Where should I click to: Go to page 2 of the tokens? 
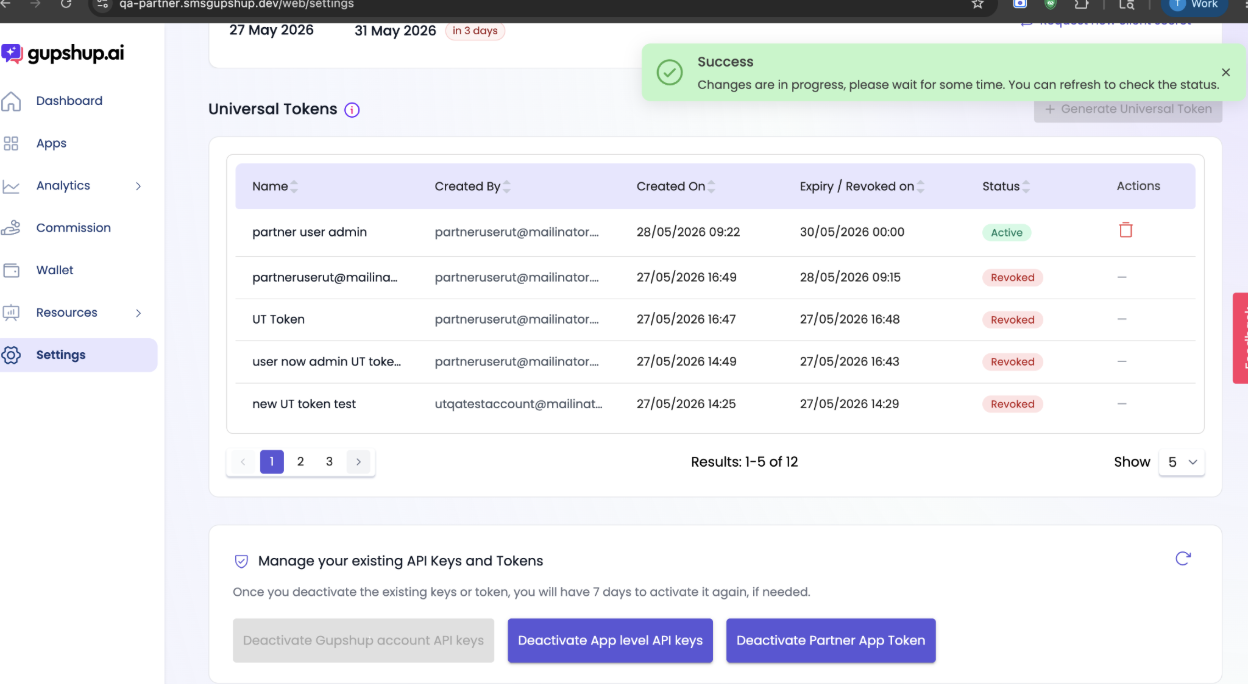(300, 462)
